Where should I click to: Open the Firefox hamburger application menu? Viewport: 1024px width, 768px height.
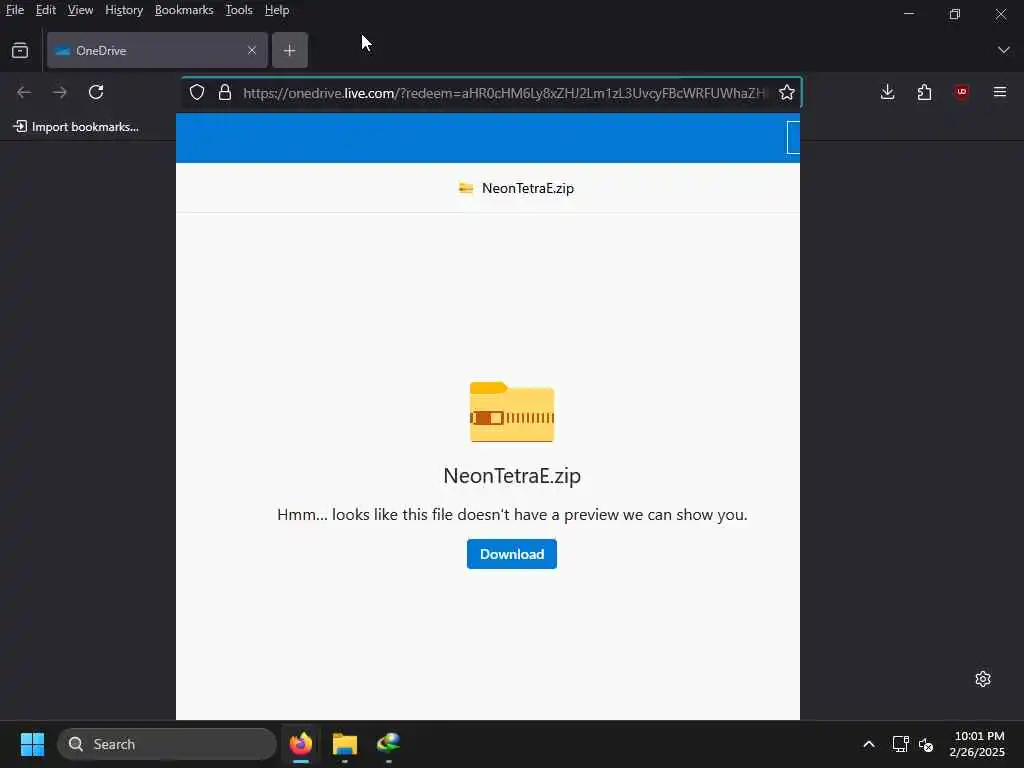pyautogui.click(x=1000, y=92)
